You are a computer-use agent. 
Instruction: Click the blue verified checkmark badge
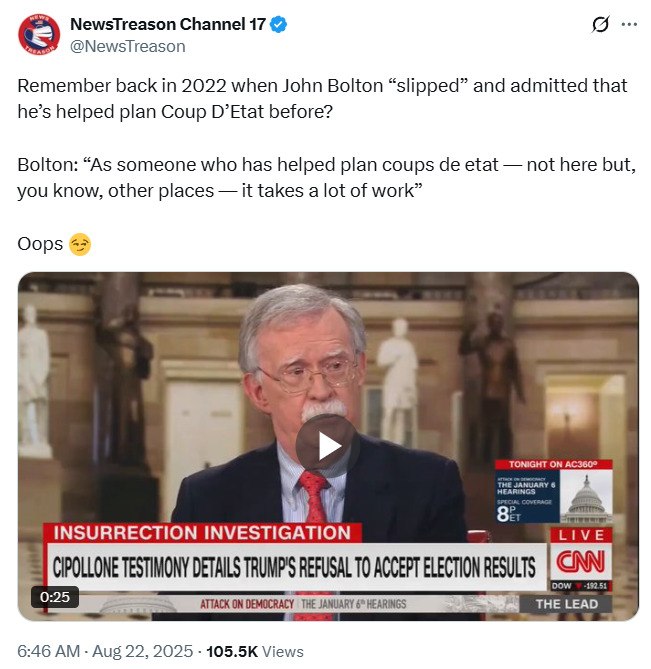279,24
